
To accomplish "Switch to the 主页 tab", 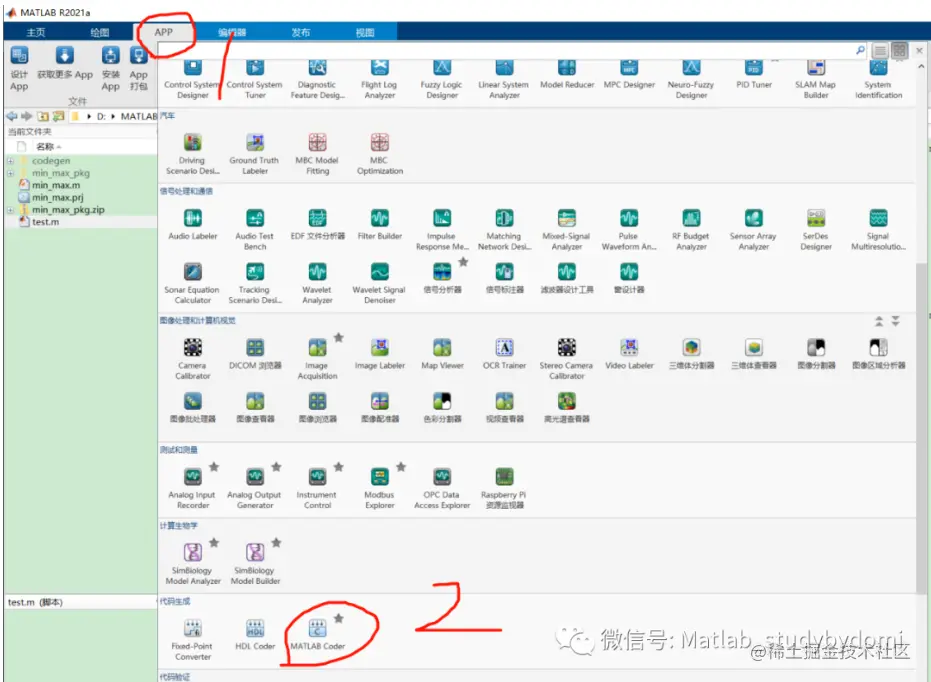I will pos(35,32).
